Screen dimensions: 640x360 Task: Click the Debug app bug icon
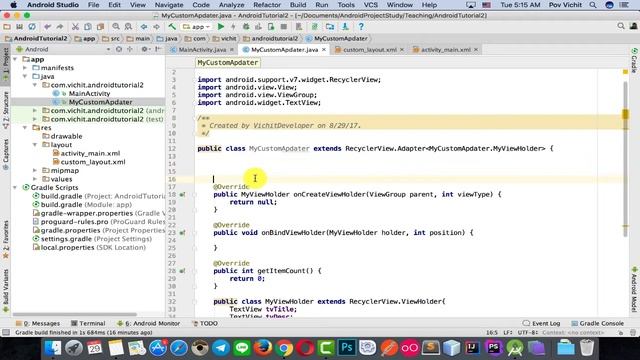246,27
